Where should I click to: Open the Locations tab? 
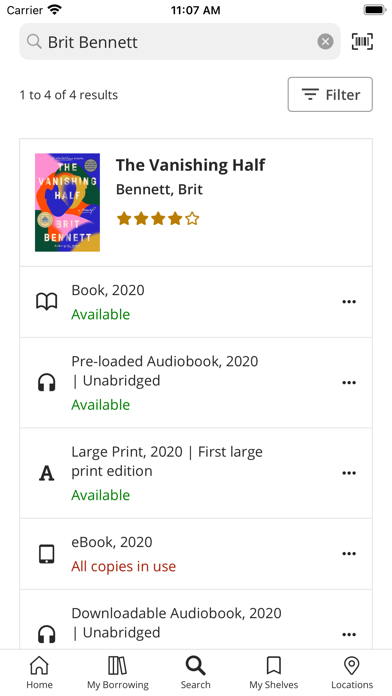[x=352, y=673]
